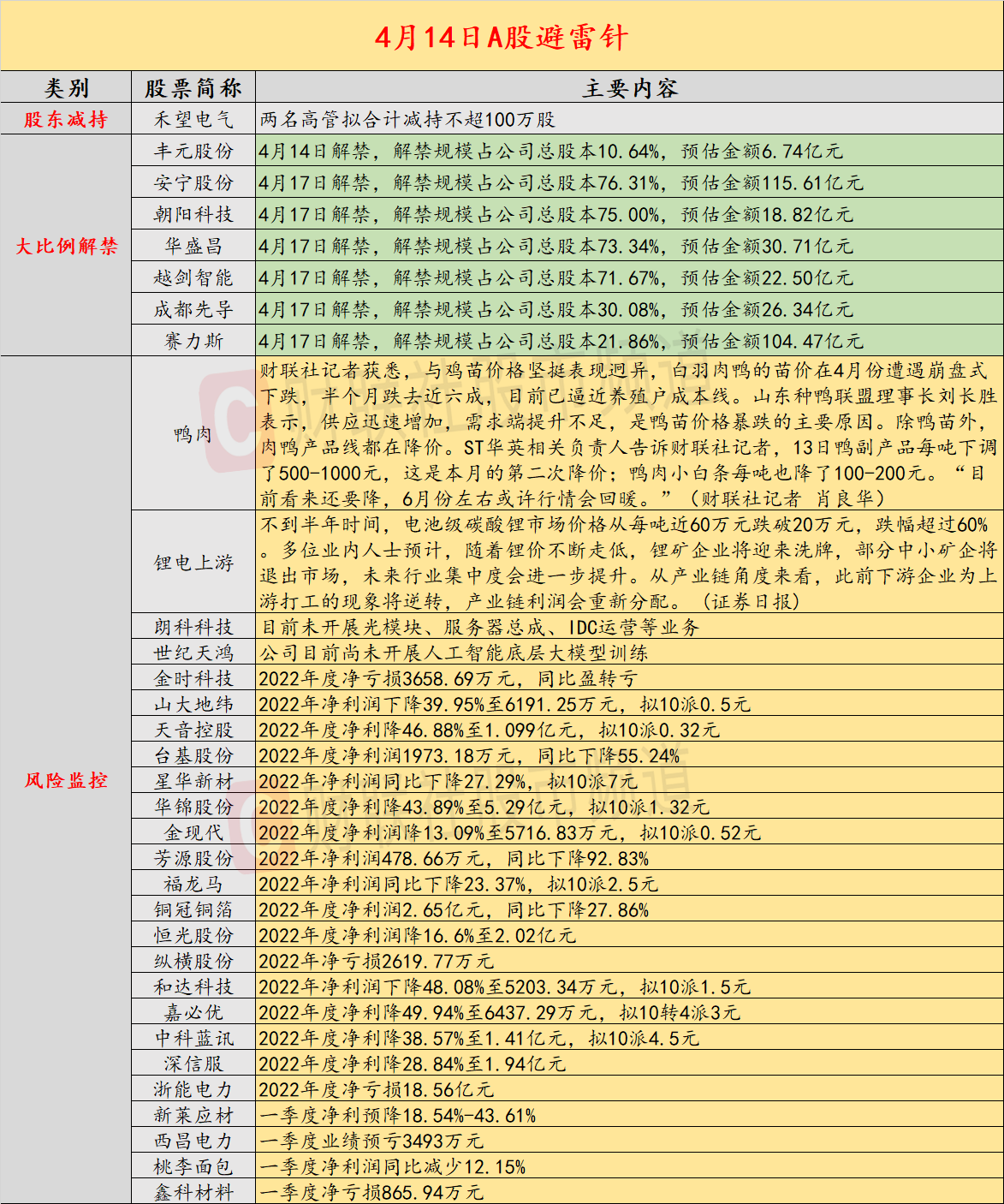
Task: Click the stock name 恒光股份
Action: [x=193, y=936]
